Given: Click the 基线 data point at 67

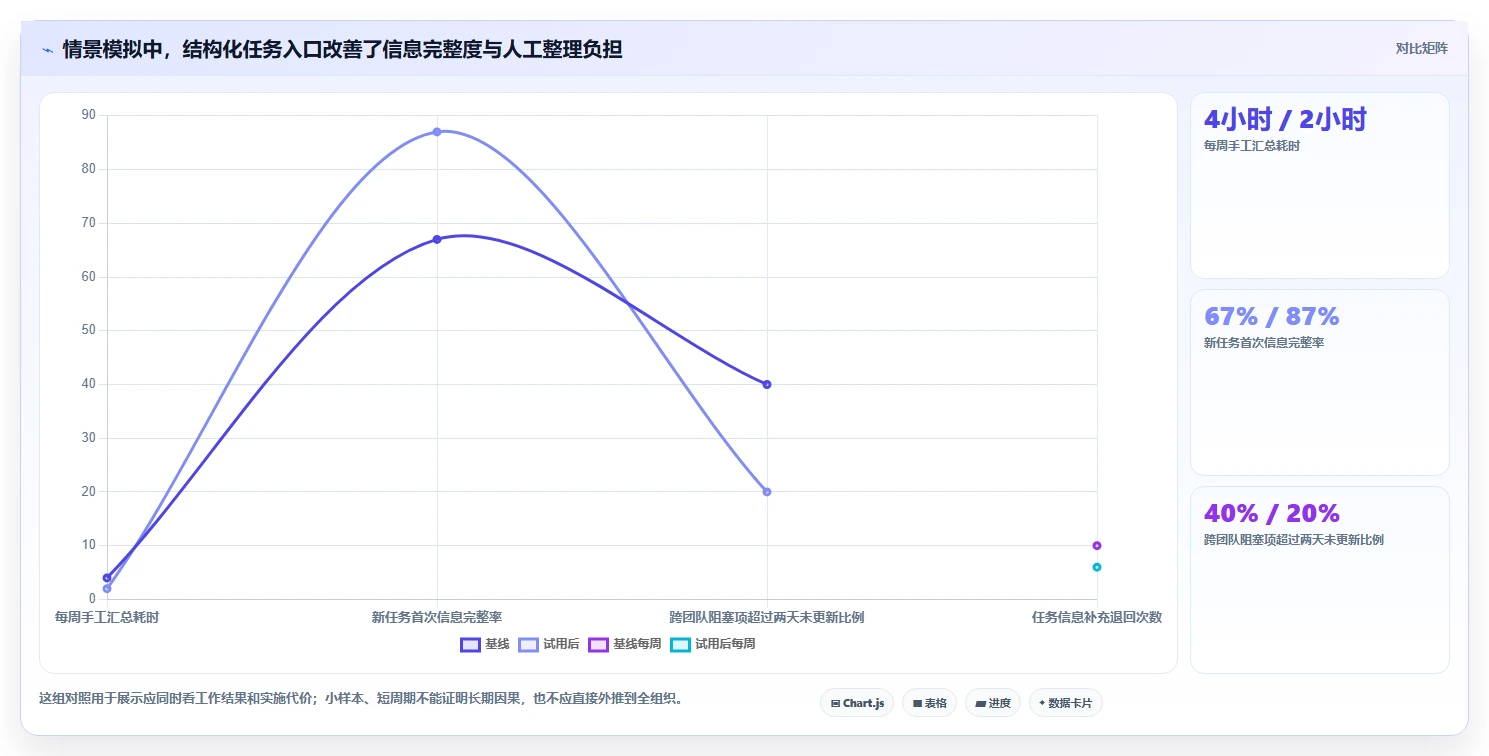Looking at the screenshot, I should [437, 239].
